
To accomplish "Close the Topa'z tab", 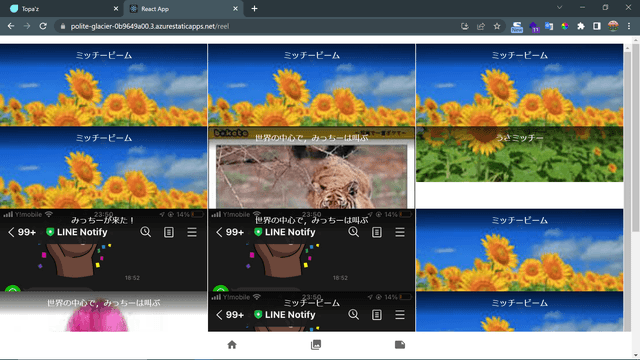I will click(116, 9).
